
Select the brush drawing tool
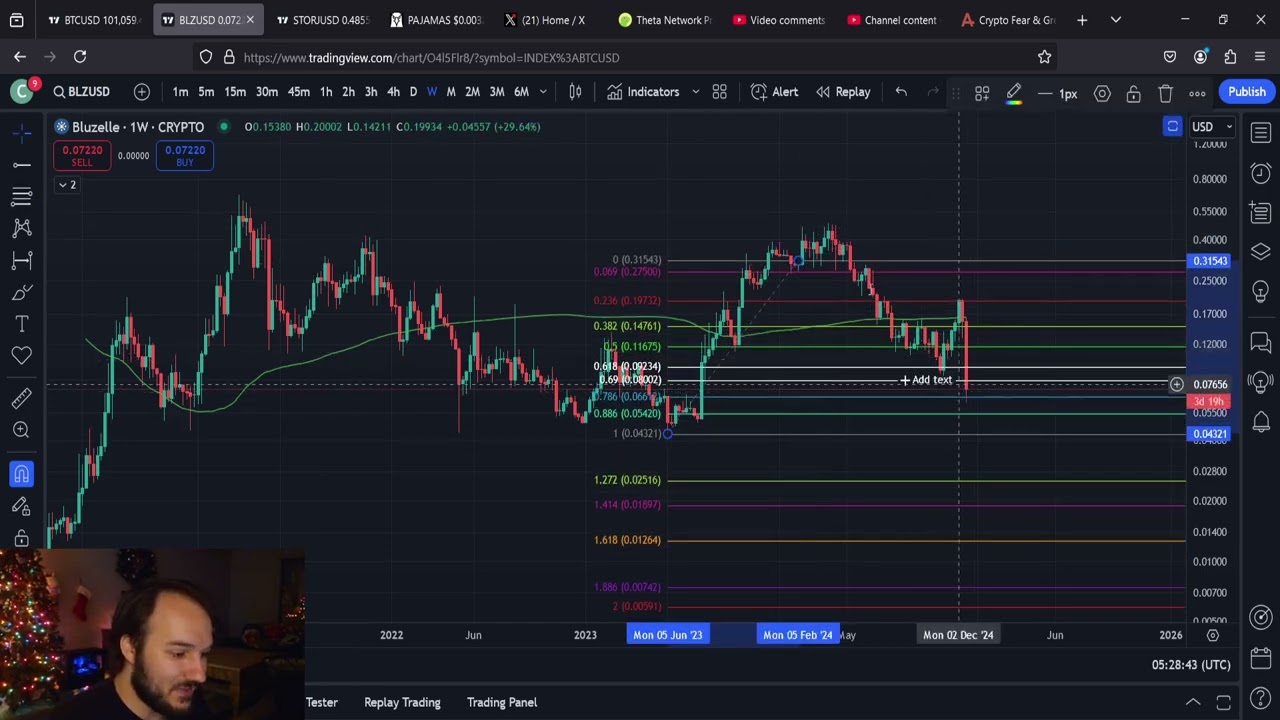pos(21,292)
